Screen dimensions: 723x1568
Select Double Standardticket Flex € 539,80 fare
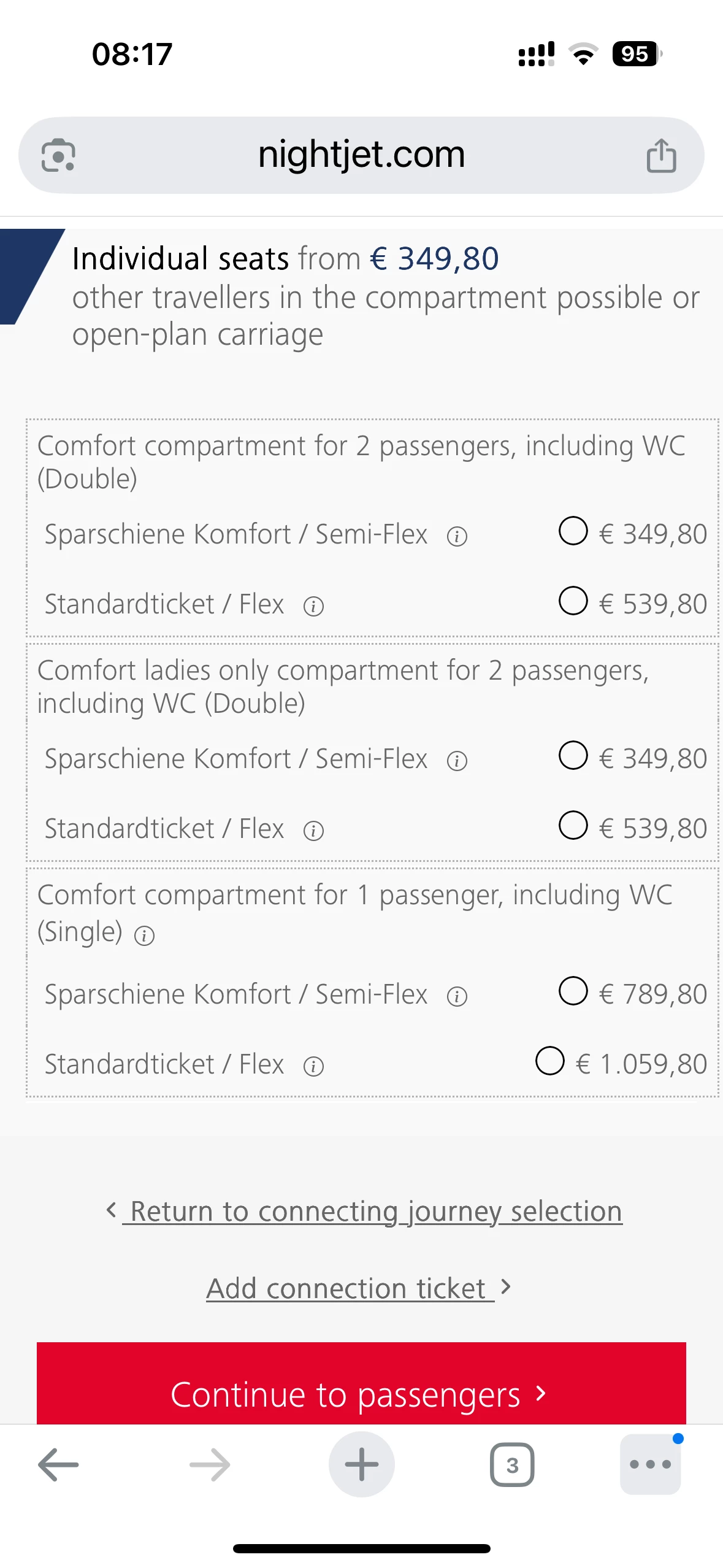coord(573,601)
